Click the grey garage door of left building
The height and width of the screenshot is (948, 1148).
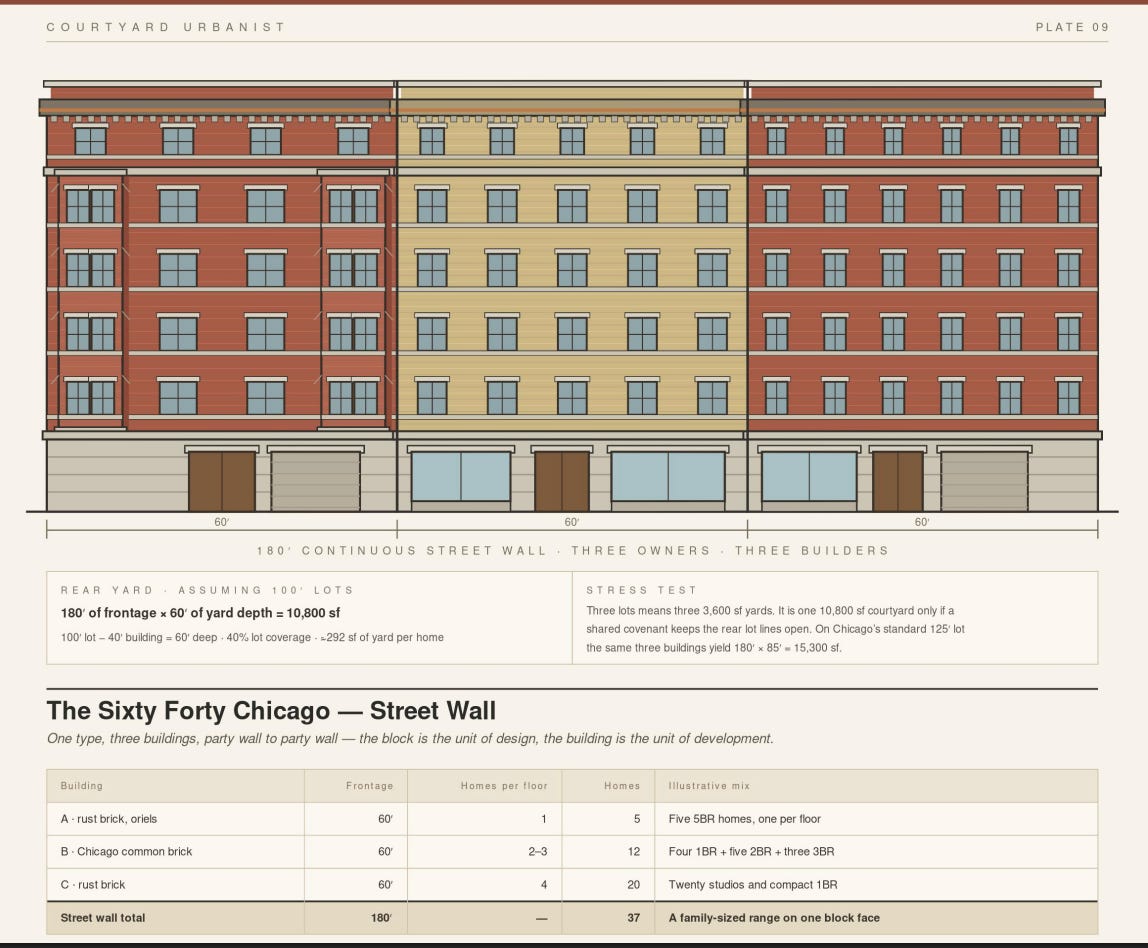[316, 481]
